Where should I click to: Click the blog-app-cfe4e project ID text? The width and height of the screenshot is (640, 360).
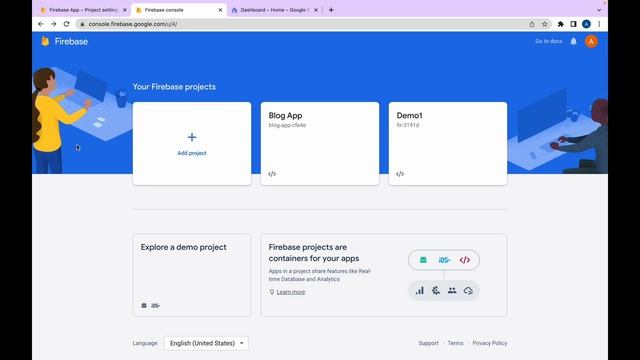[x=287, y=125]
